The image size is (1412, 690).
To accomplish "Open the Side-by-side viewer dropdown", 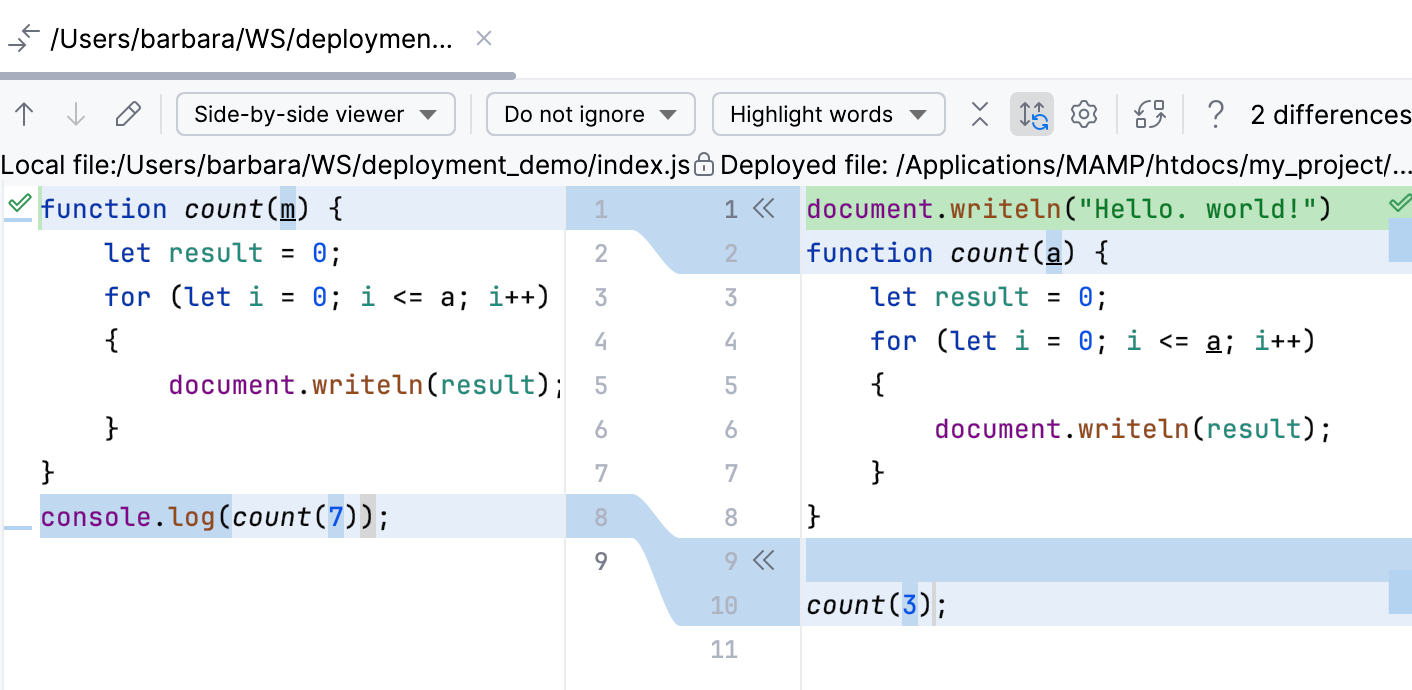I will 315,114.
